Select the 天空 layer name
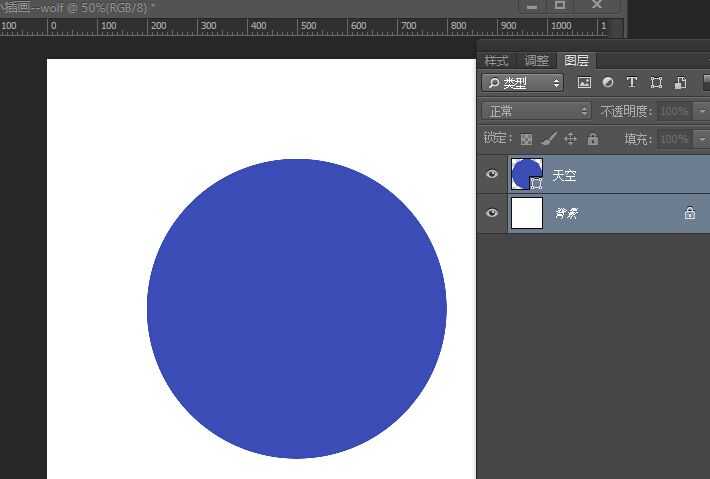 (564, 176)
